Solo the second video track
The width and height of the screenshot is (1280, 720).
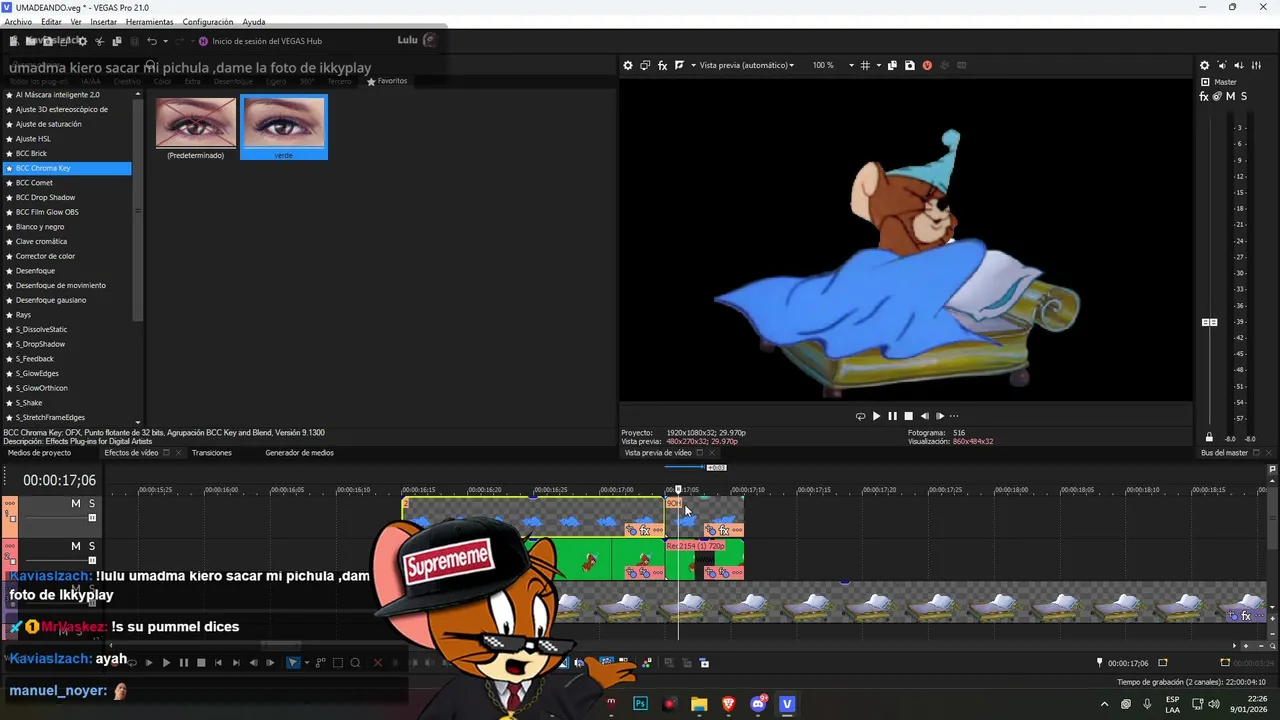pos(92,546)
